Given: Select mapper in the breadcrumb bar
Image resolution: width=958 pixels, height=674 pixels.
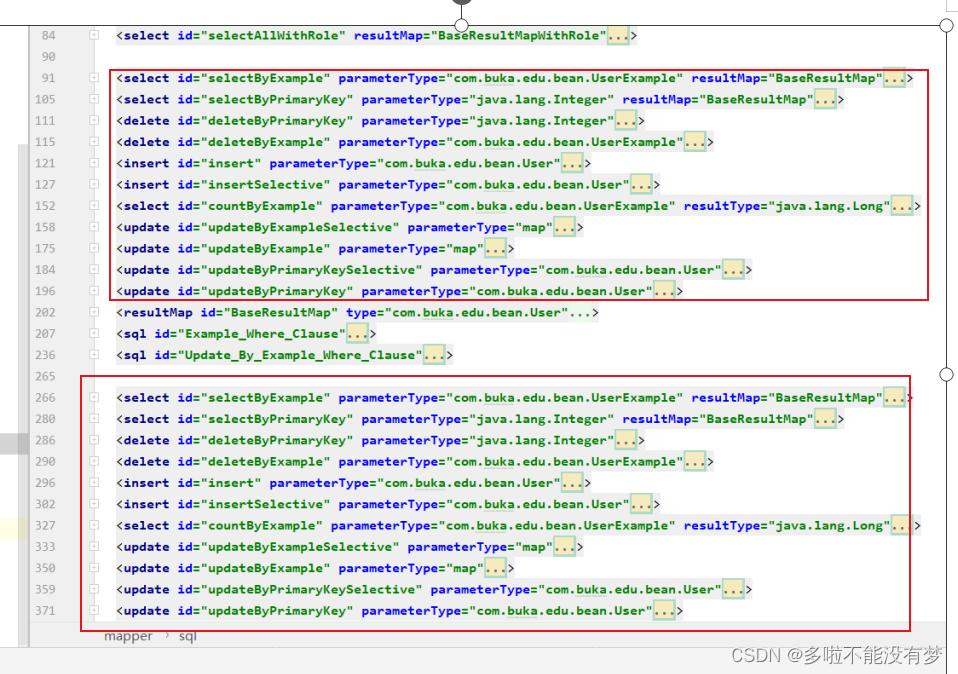Looking at the screenshot, I should [x=128, y=636].
